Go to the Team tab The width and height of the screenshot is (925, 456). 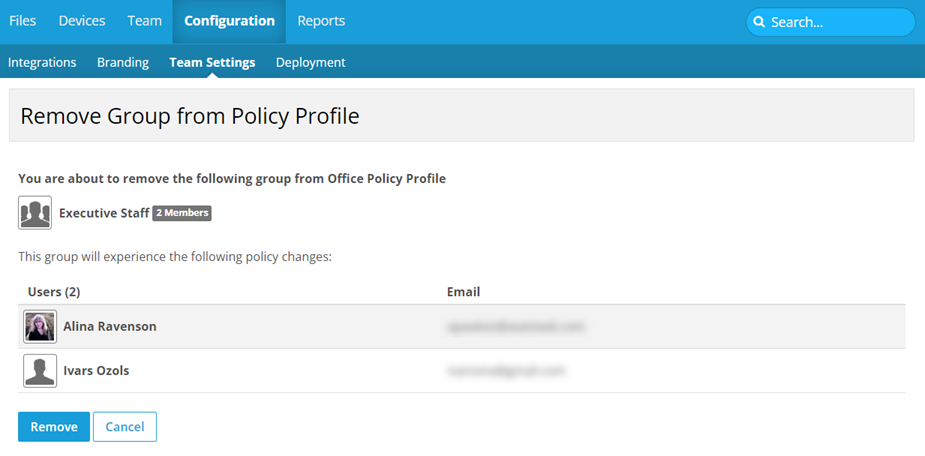pyautogui.click(x=144, y=21)
